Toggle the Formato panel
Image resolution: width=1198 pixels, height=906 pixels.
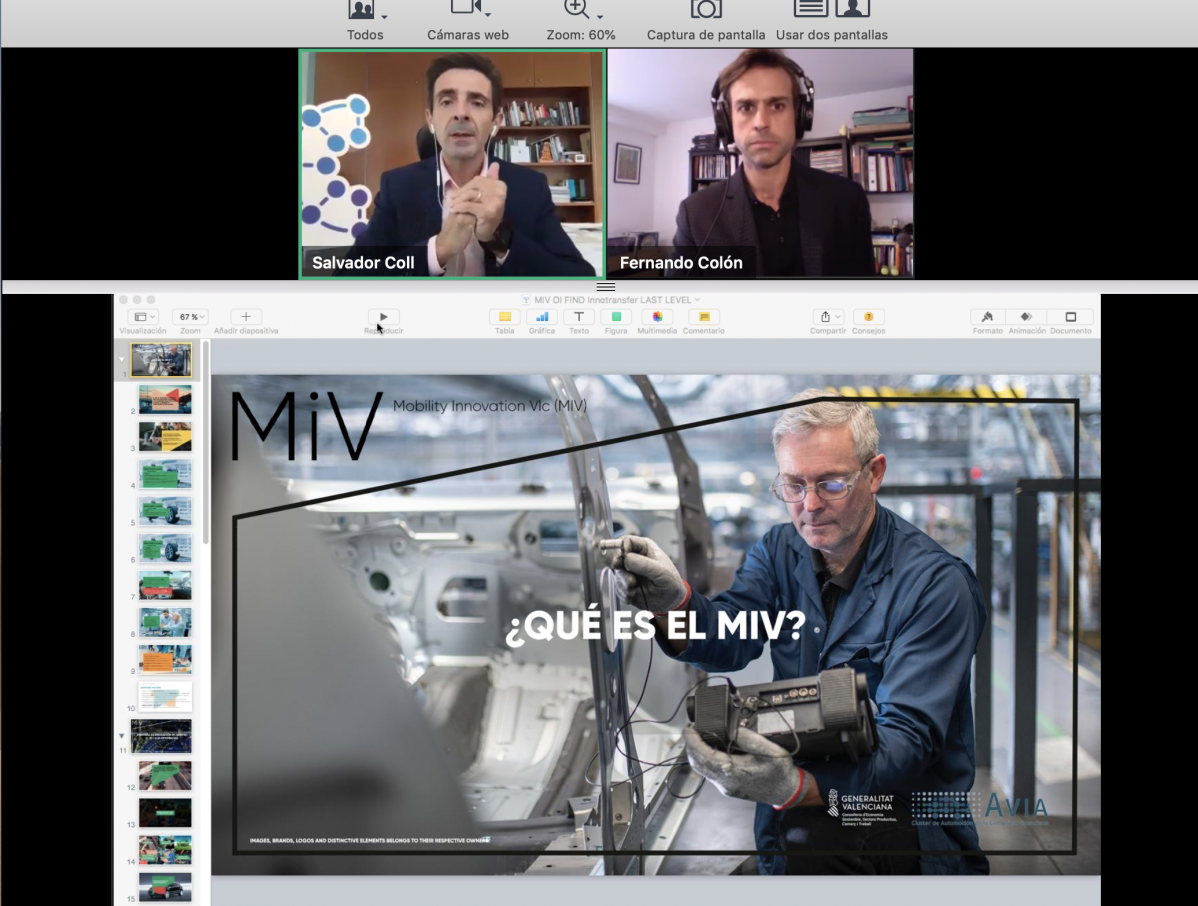pos(987,316)
